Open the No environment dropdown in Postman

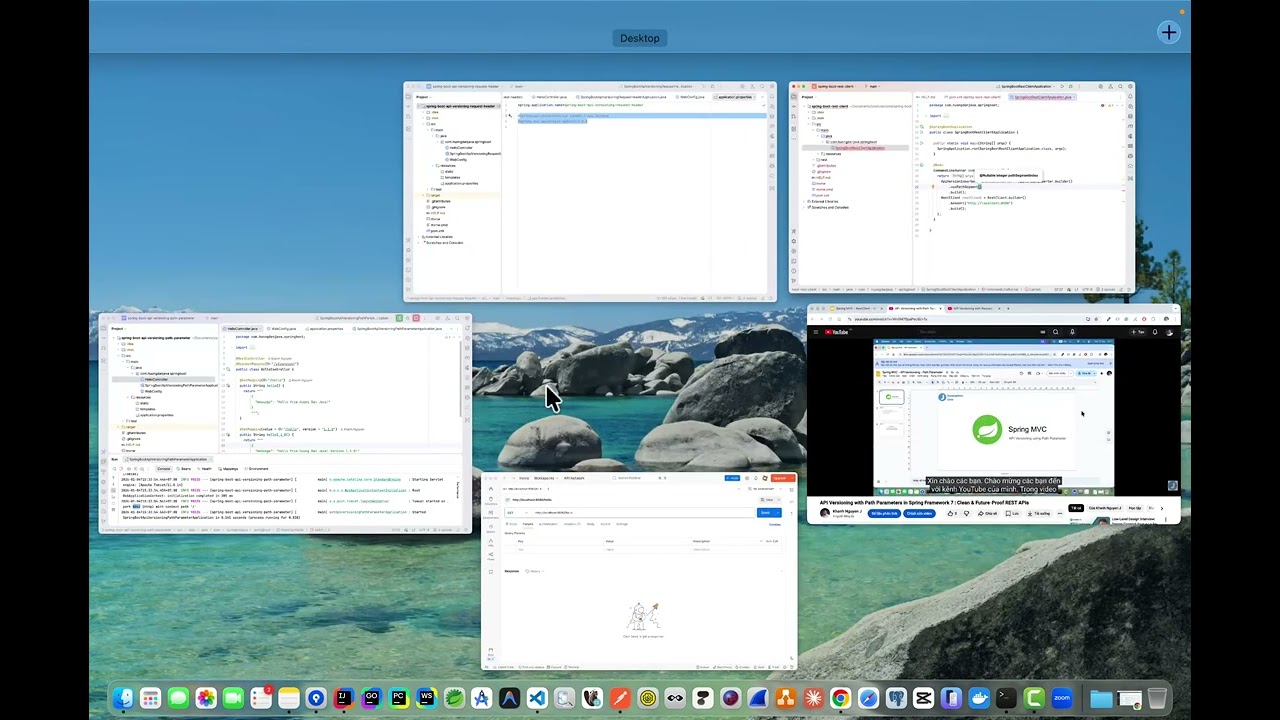pyautogui.click(x=765, y=489)
